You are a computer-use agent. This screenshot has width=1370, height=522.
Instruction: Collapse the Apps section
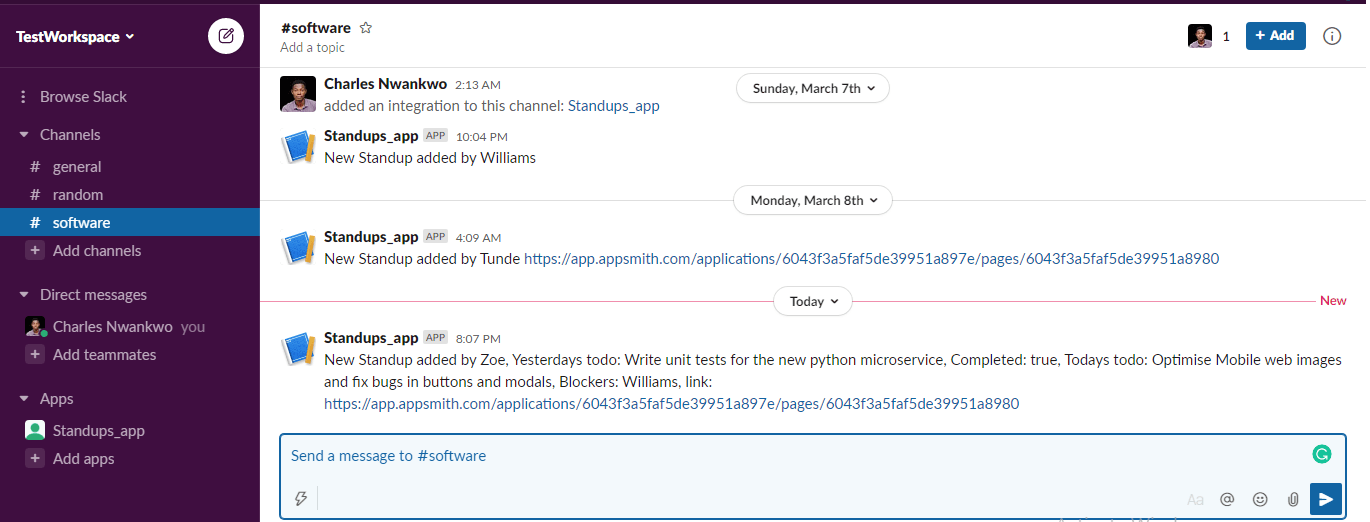click(x=24, y=399)
